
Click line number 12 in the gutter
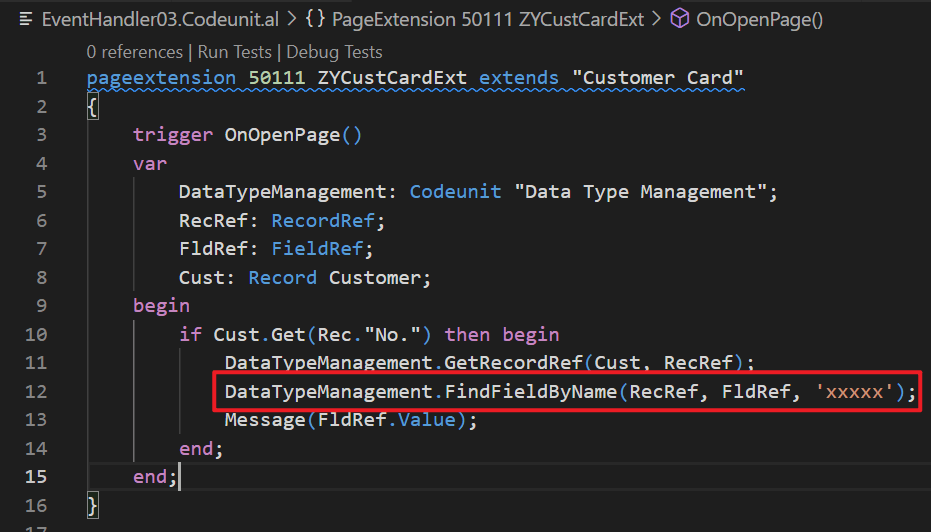[x=35, y=391]
